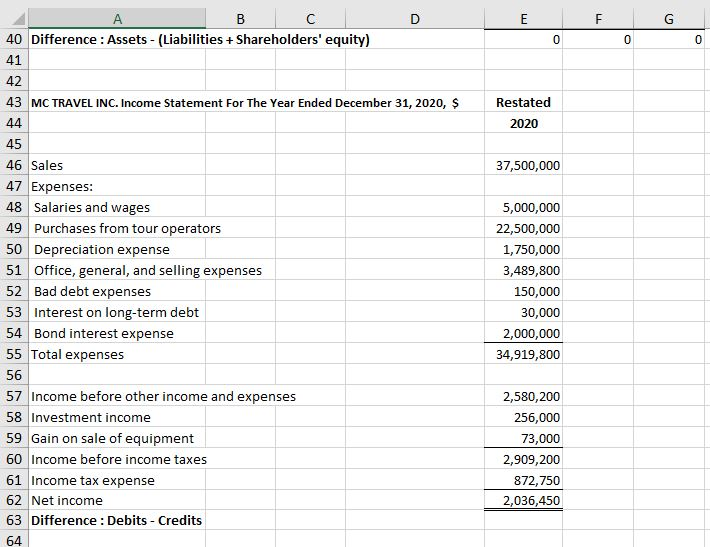This screenshot has width=710, height=547.
Task: Click the 'Net income' label
Action: [67, 500]
